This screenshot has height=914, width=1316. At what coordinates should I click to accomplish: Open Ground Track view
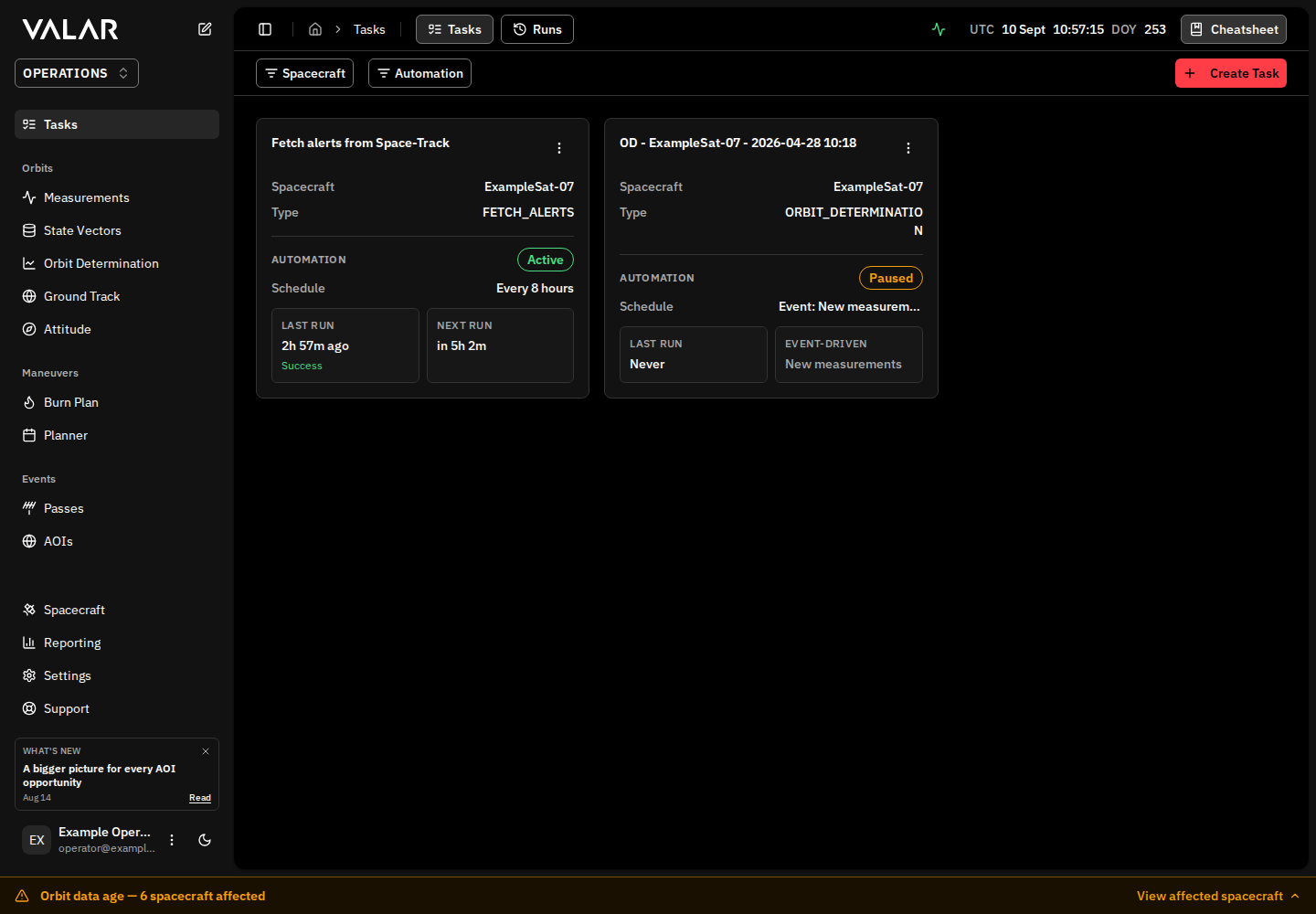(x=117, y=296)
